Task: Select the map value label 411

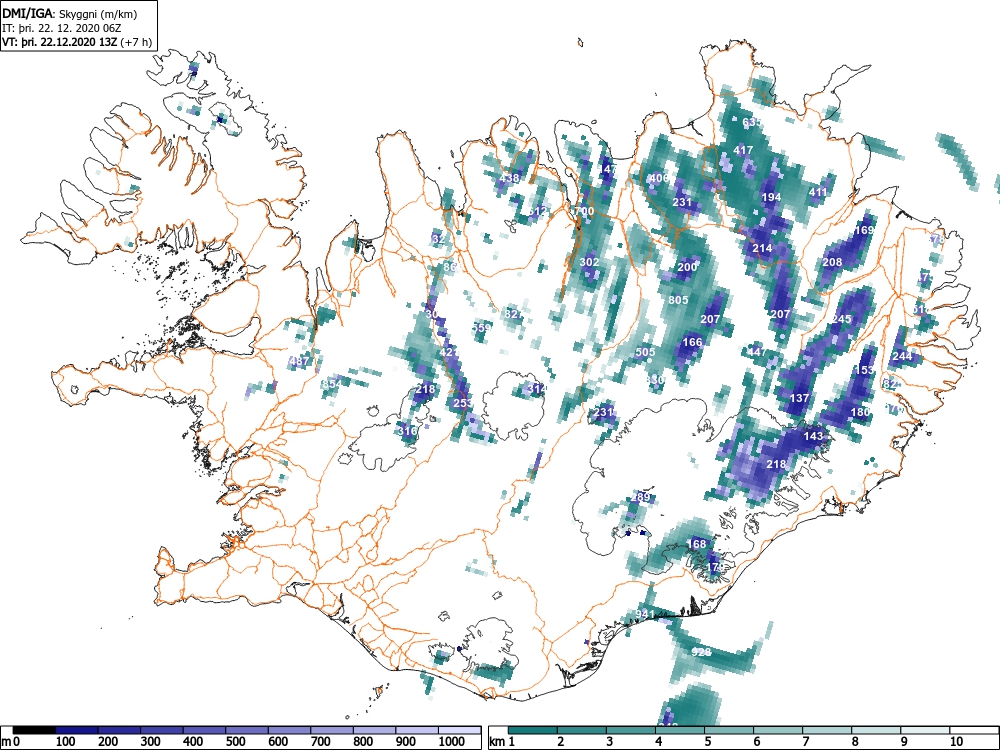Action: [x=818, y=192]
